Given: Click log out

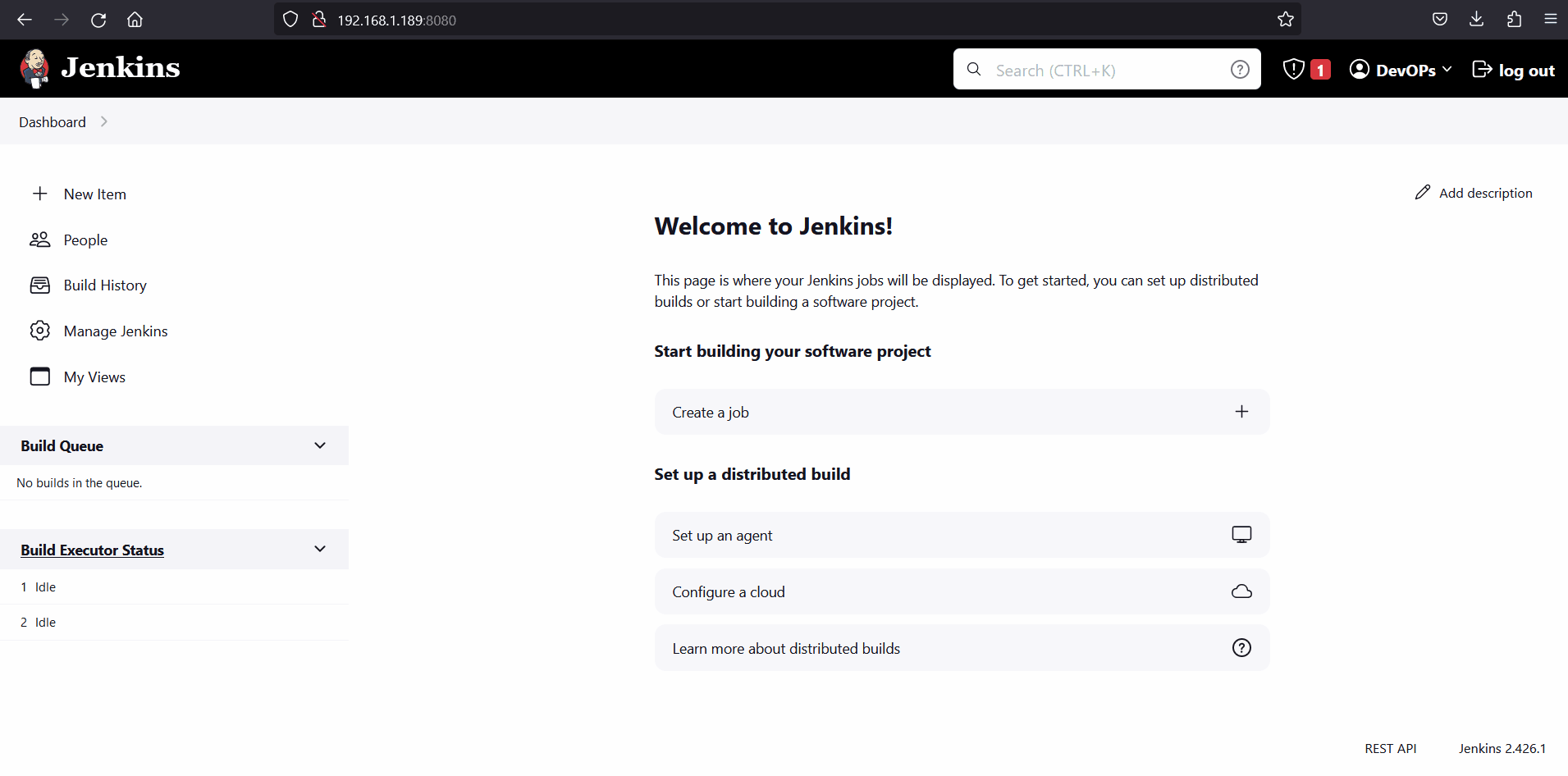Looking at the screenshot, I should pyautogui.click(x=1514, y=70).
